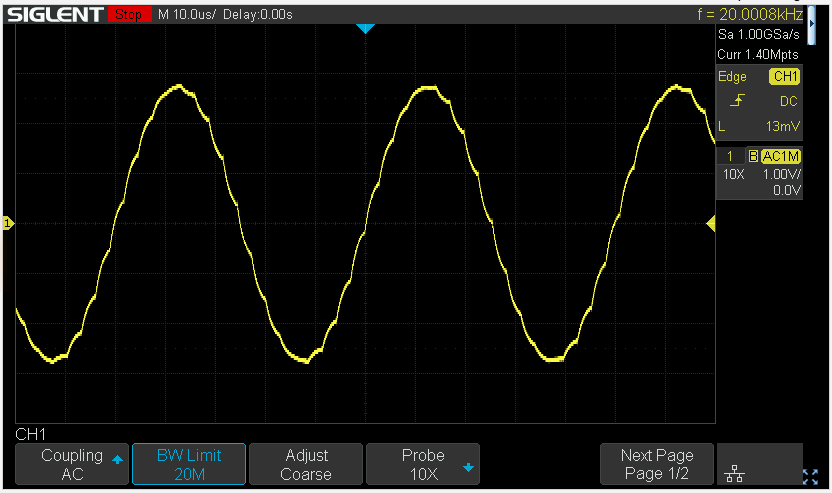Image resolution: width=832 pixels, height=493 pixels.
Task: Open the Coupling AC option menu
Action: point(73,464)
